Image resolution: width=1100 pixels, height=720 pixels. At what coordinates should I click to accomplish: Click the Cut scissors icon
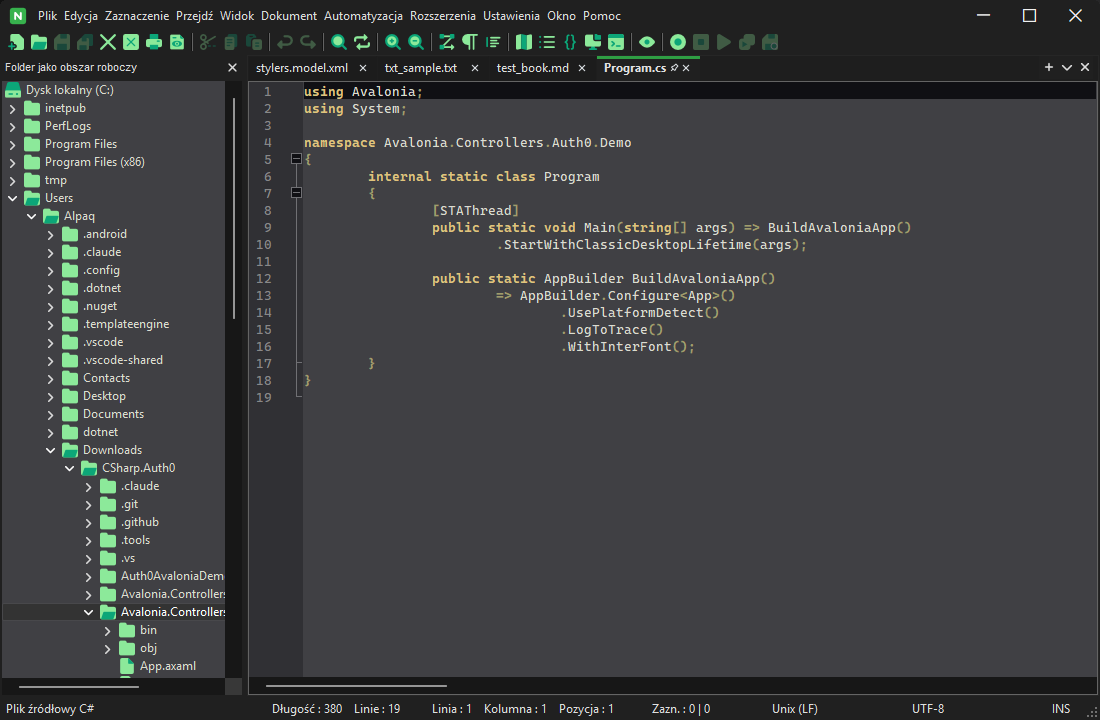(207, 42)
